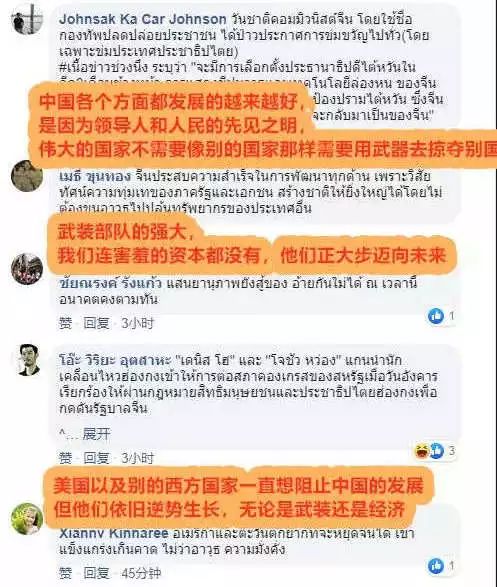Click the 3小时 timestamp below the 展开 comment
The width and height of the screenshot is (497, 587).
point(137,457)
